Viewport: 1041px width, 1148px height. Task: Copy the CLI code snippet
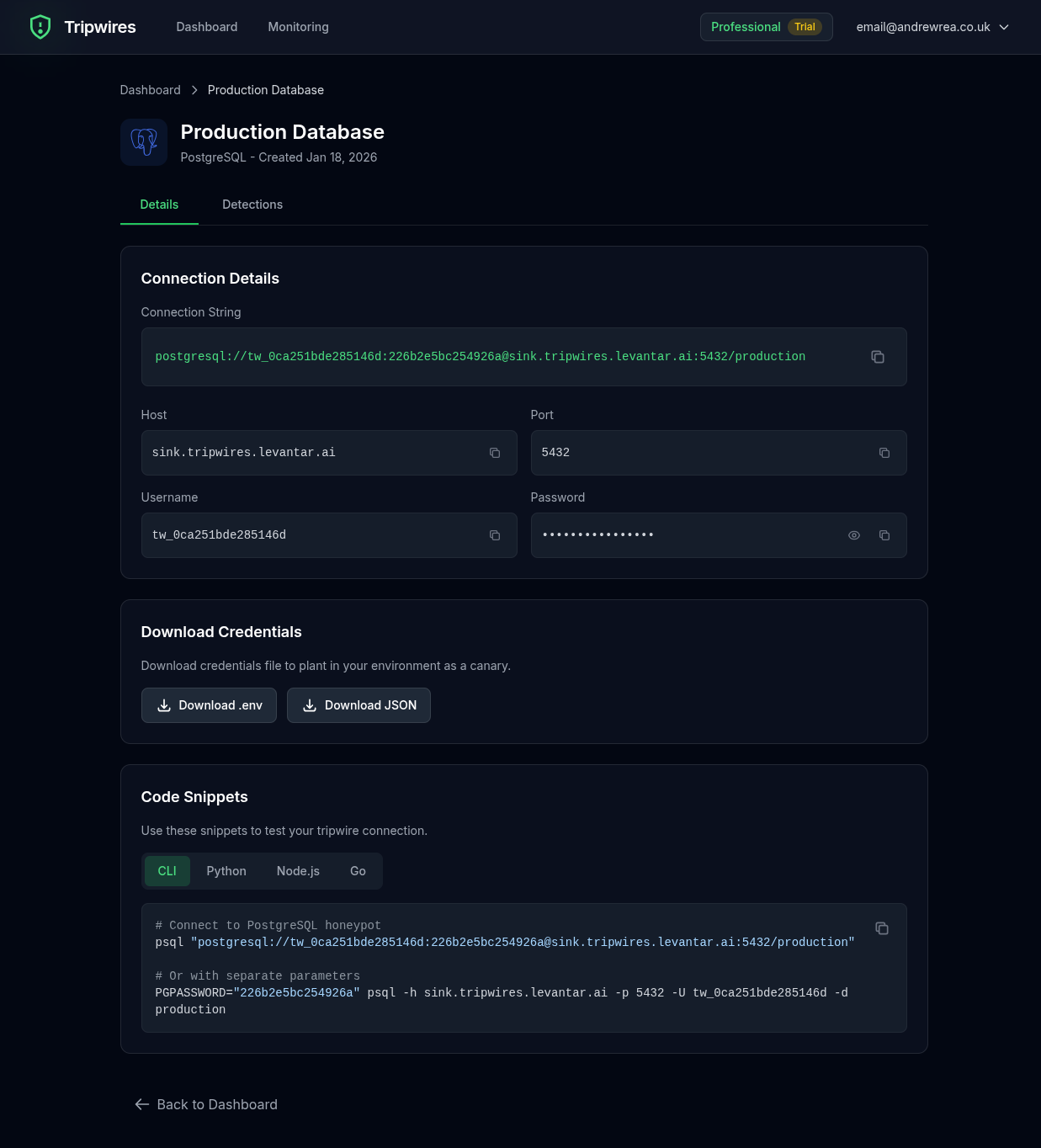coord(882,928)
